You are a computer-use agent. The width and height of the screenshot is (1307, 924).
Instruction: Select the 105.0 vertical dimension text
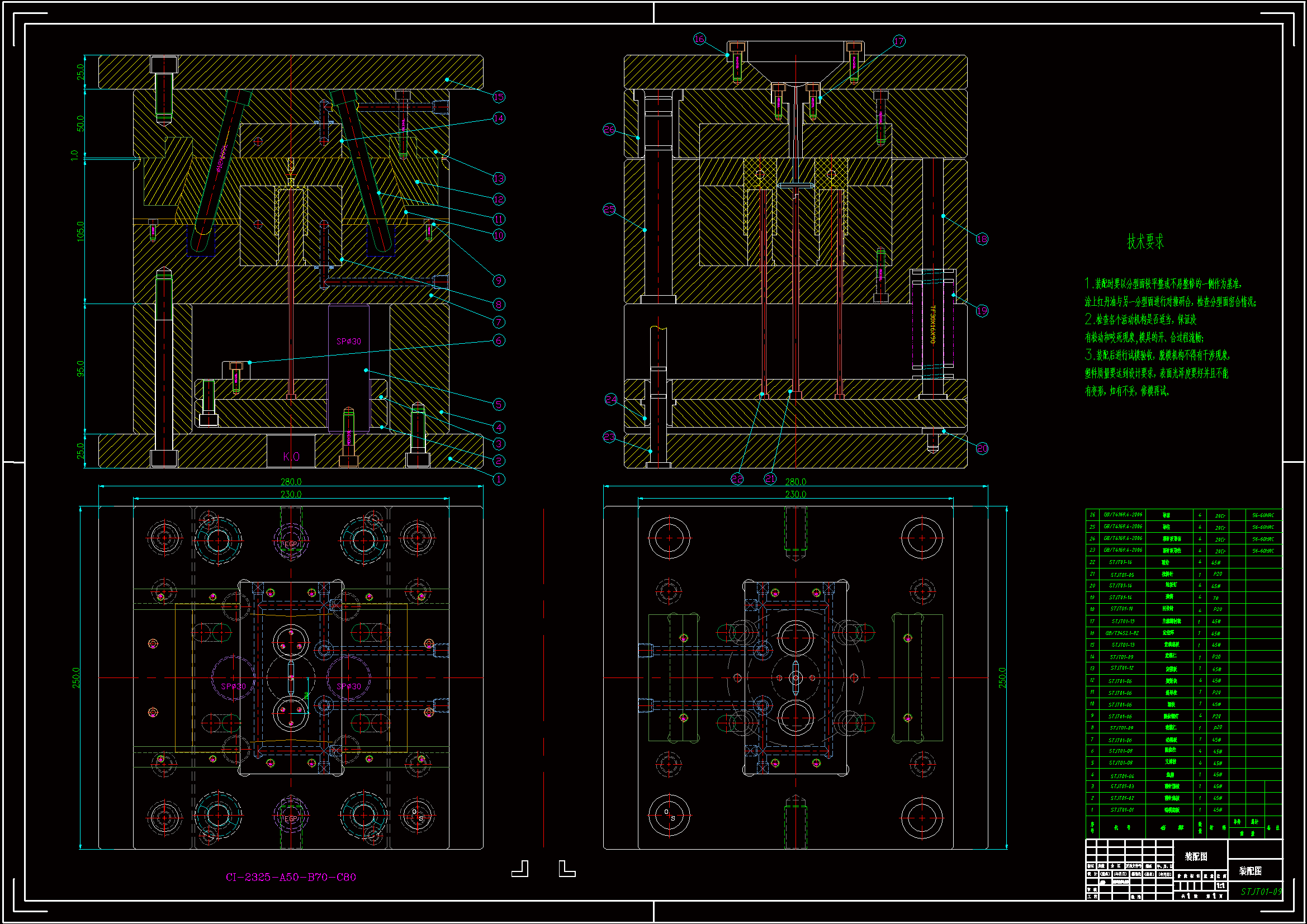point(80,231)
